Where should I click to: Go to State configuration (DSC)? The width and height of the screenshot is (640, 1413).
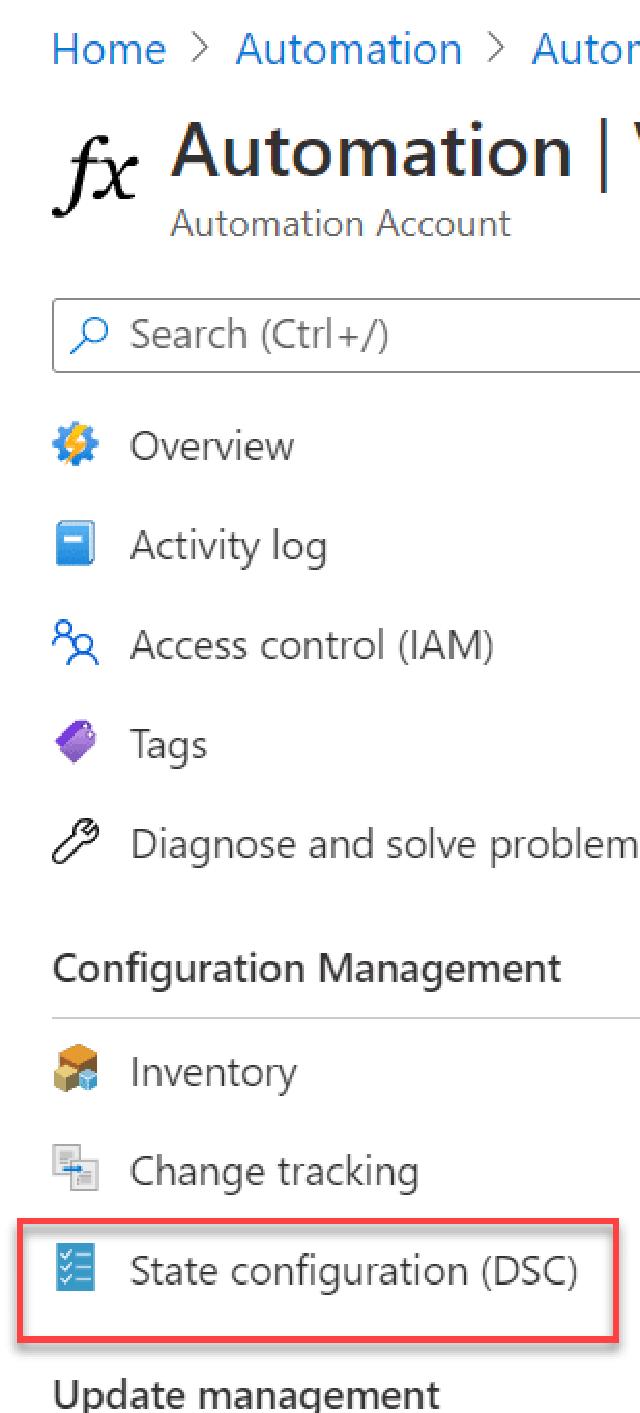pos(353,1271)
